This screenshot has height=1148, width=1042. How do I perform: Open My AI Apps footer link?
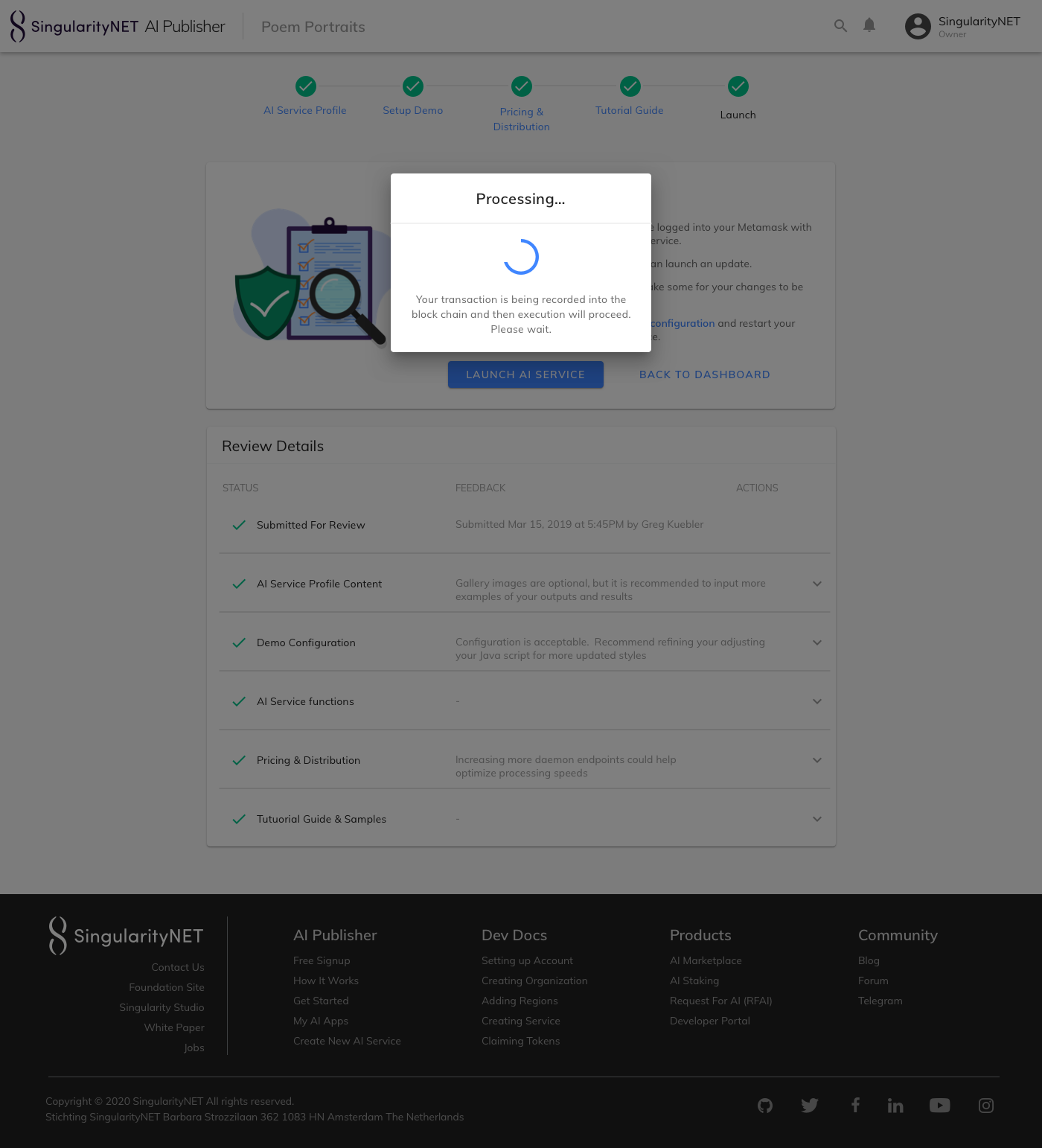321,1021
